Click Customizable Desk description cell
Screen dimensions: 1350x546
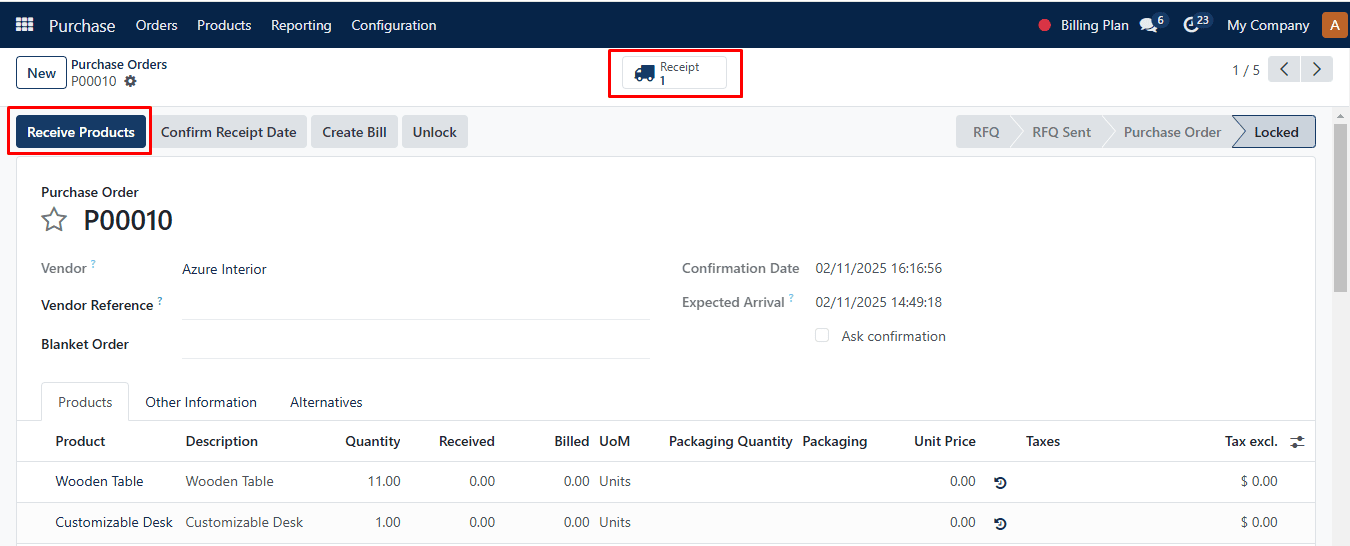click(244, 522)
